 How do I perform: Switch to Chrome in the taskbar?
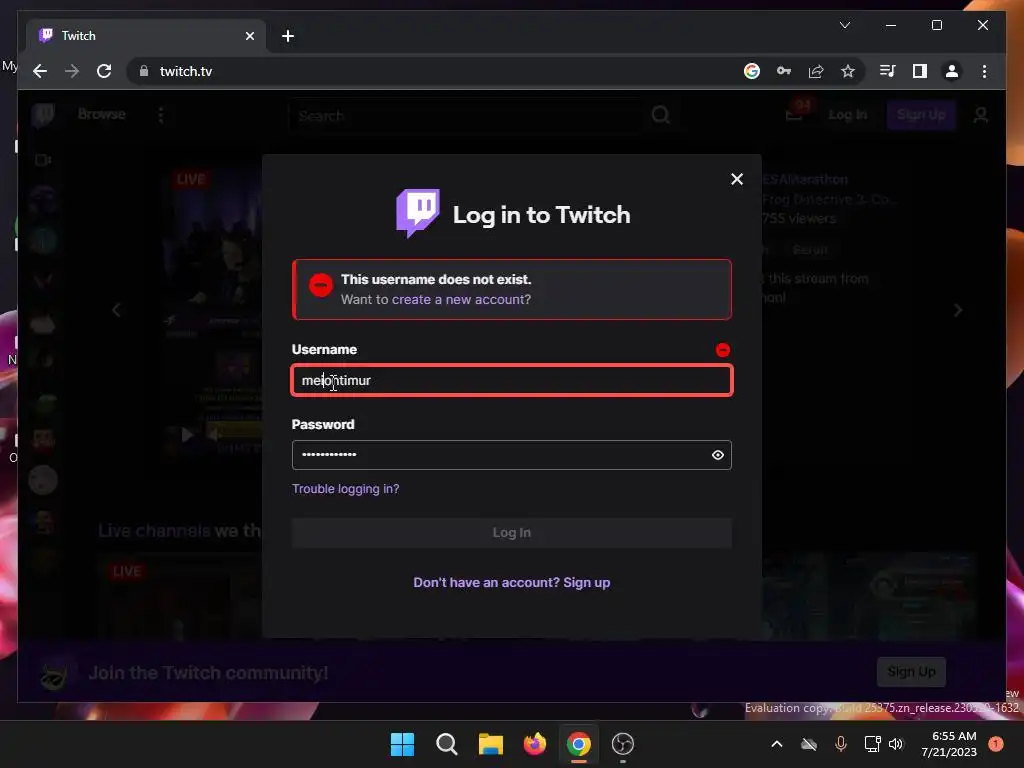pos(579,744)
